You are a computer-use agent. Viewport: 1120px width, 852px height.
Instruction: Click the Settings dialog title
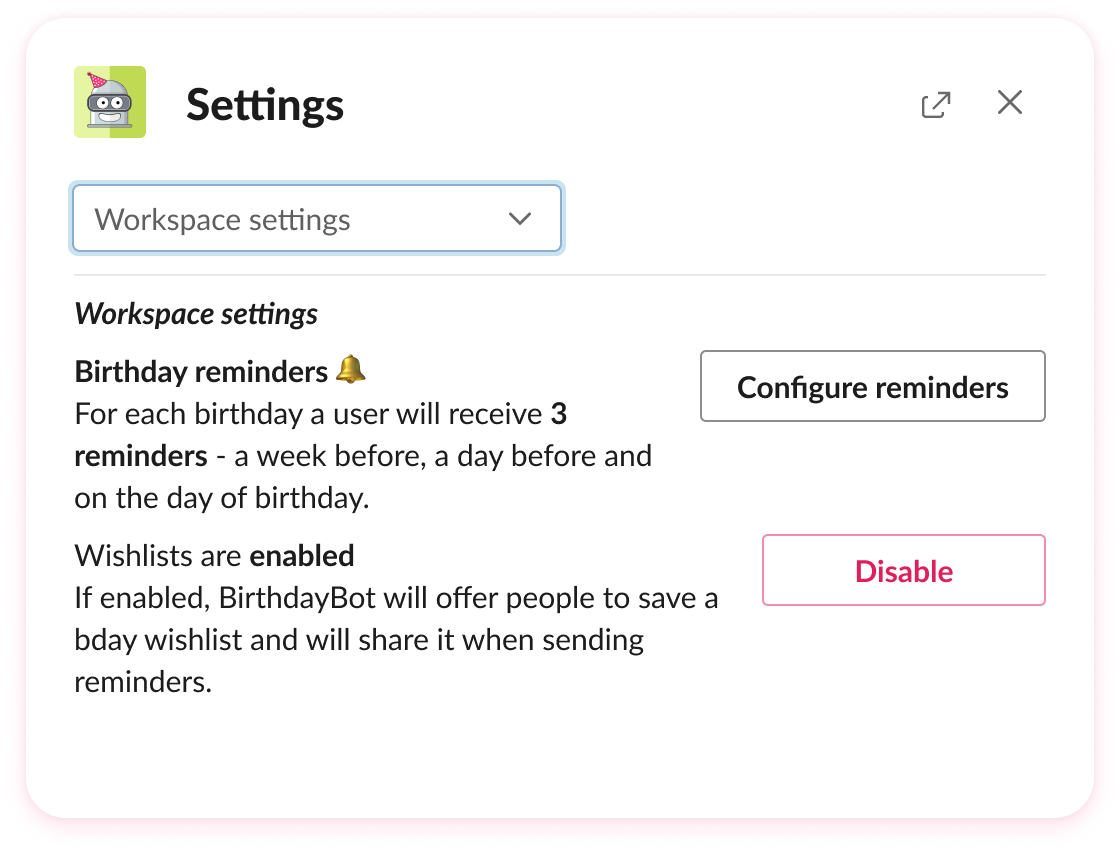click(264, 105)
